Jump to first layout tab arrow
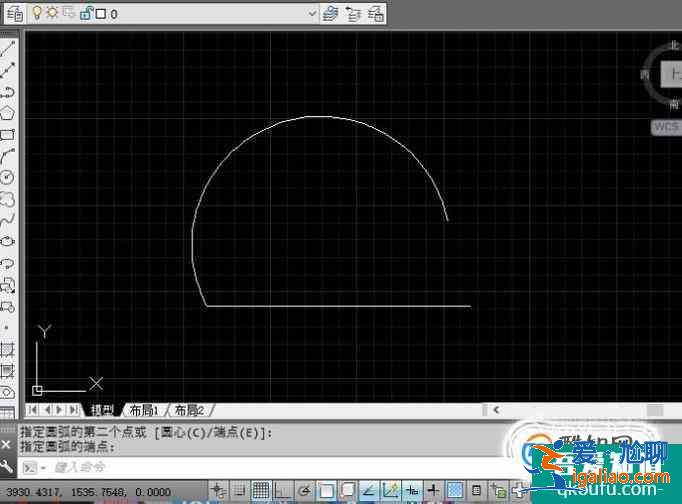The image size is (682, 504). 33,410
